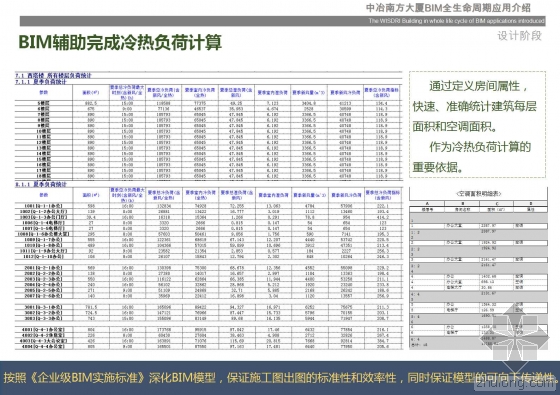Select column header 'C' in the area schedule
This screenshot has width=560, height=395.
496,204
